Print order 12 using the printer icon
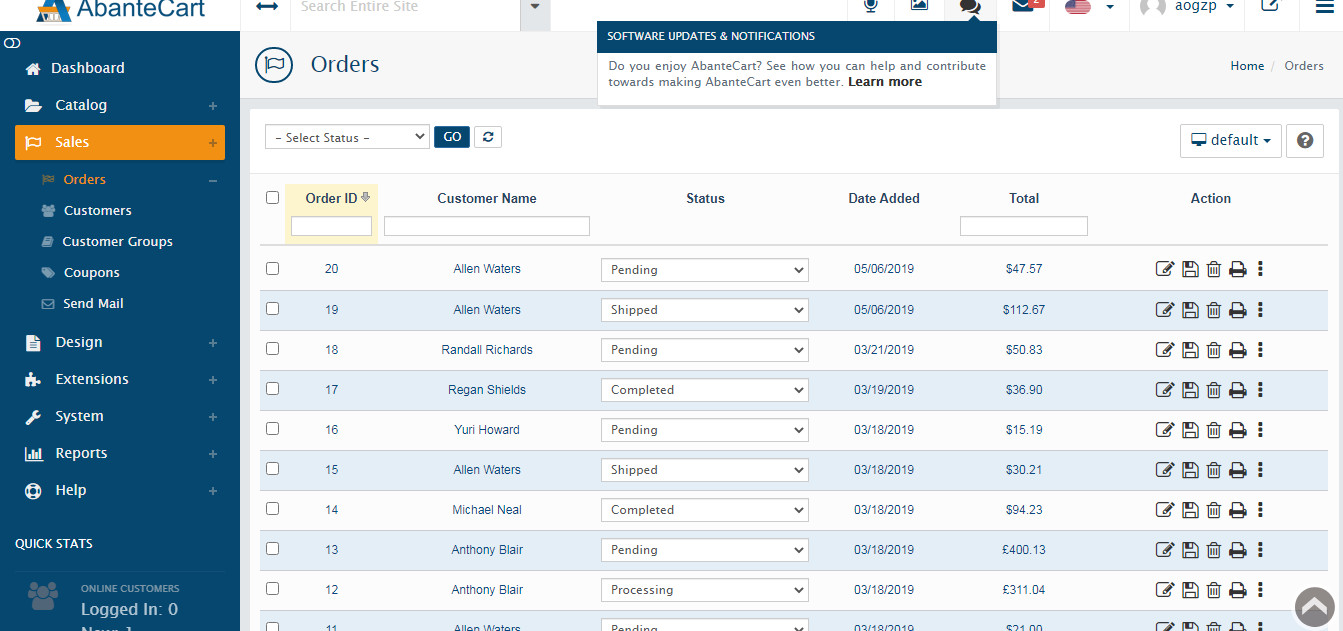Image resolution: width=1343 pixels, height=631 pixels. coord(1238,590)
